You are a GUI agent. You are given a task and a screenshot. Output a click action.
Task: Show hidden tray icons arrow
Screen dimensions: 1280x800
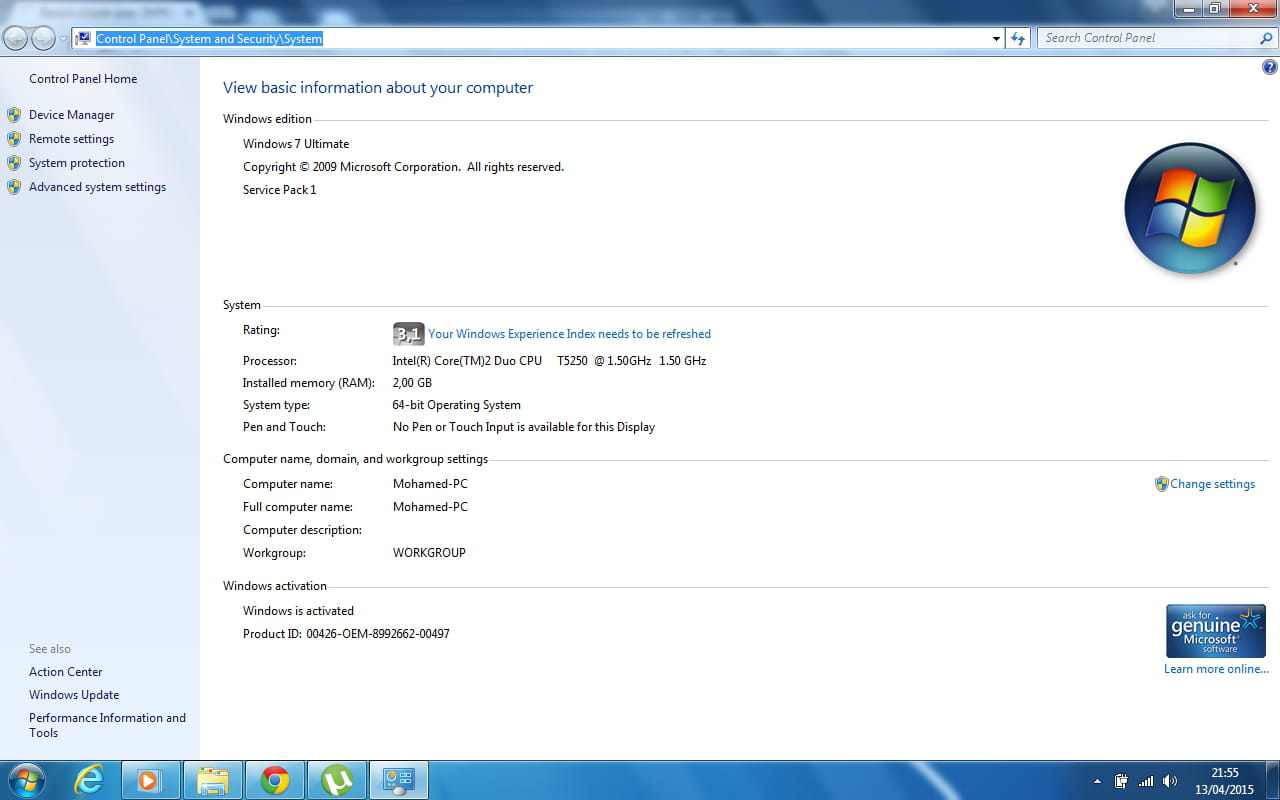click(x=1097, y=781)
